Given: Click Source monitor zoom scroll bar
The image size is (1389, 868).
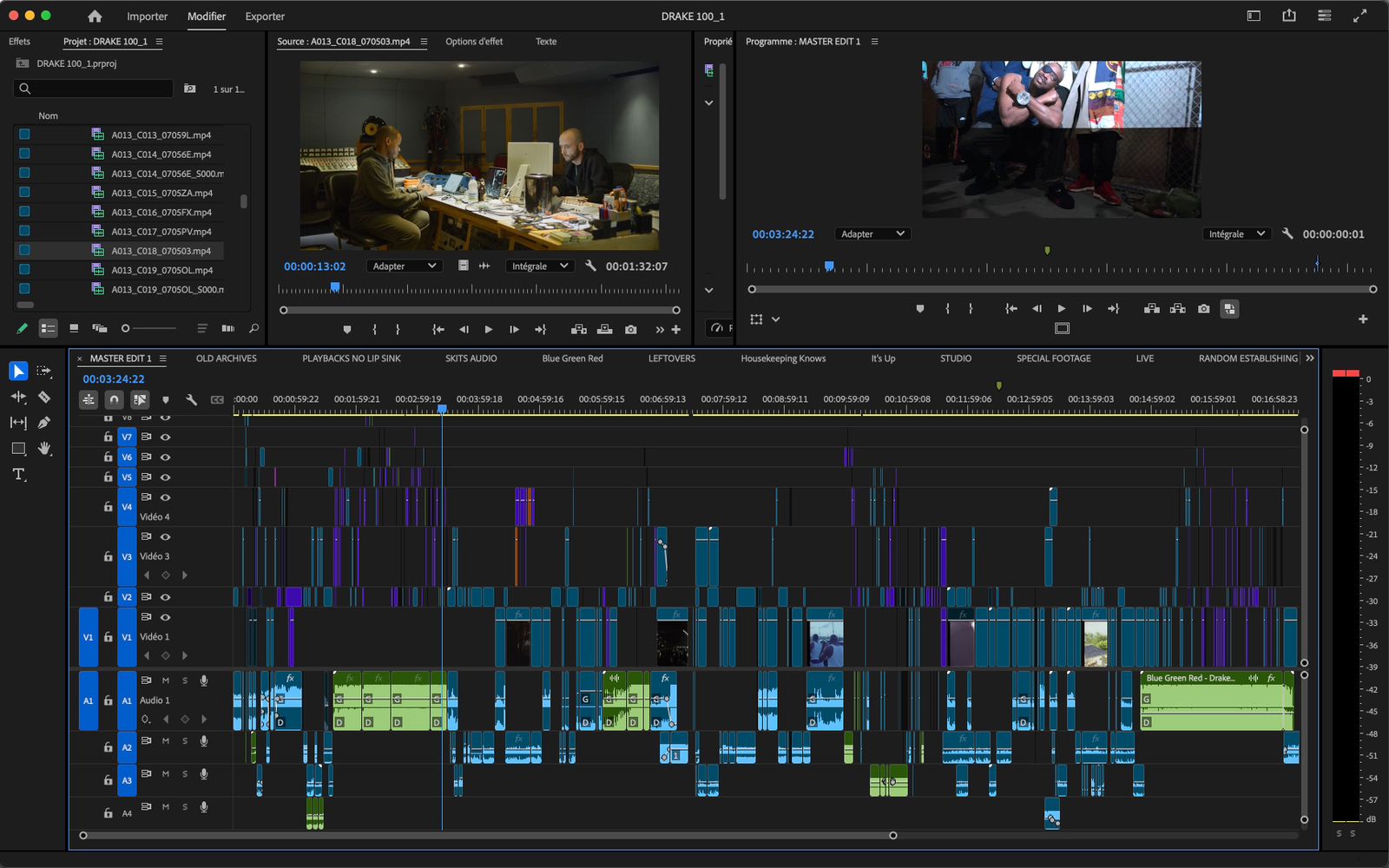Looking at the screenshot, I should 479,310.
